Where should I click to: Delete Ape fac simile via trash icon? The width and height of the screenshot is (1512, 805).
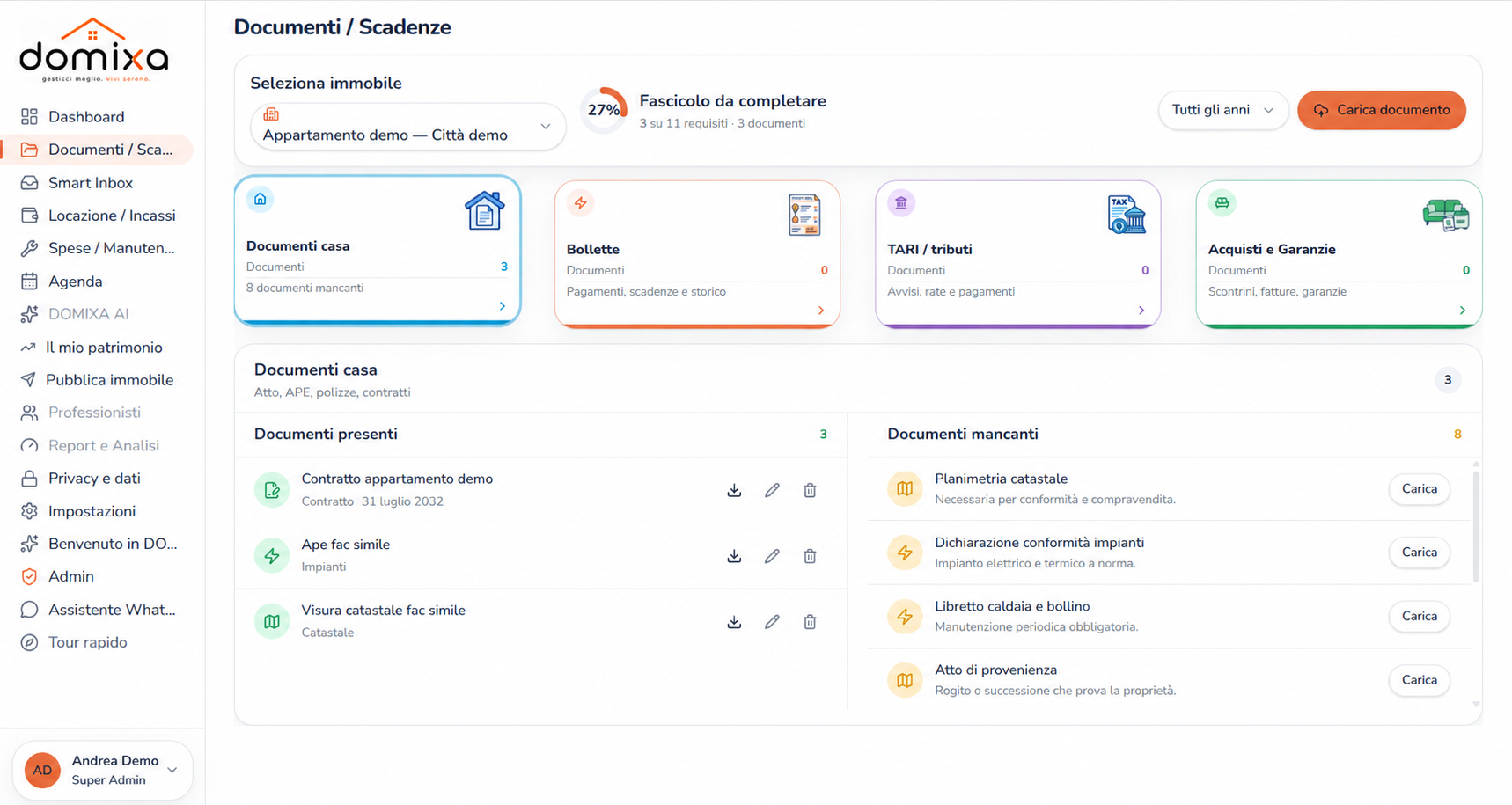[x=810, y=556]
